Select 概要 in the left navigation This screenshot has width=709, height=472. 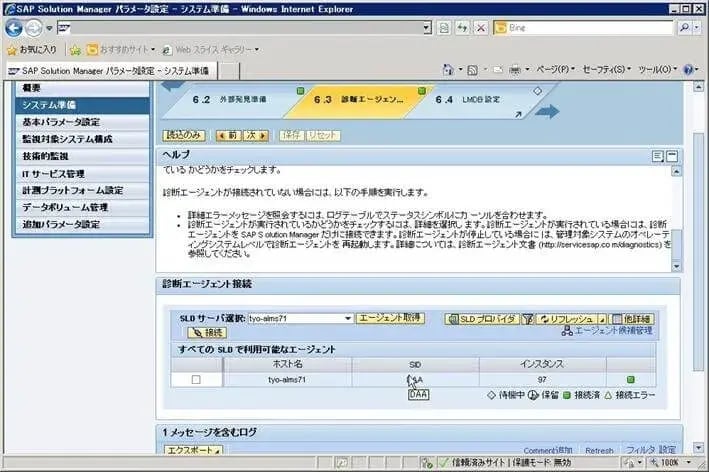(x=82, y=89)
